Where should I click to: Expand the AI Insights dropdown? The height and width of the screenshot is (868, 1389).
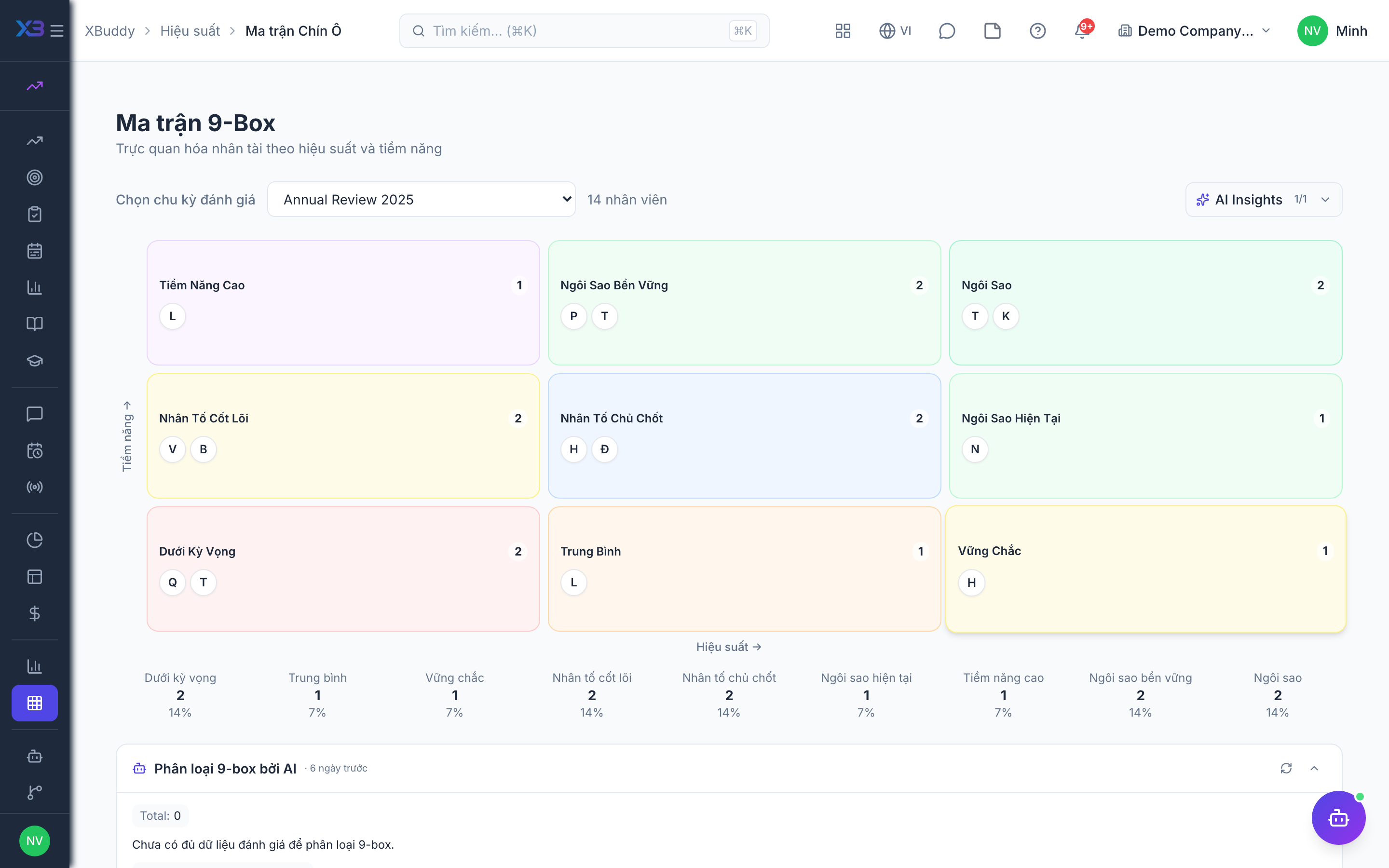1263,199
